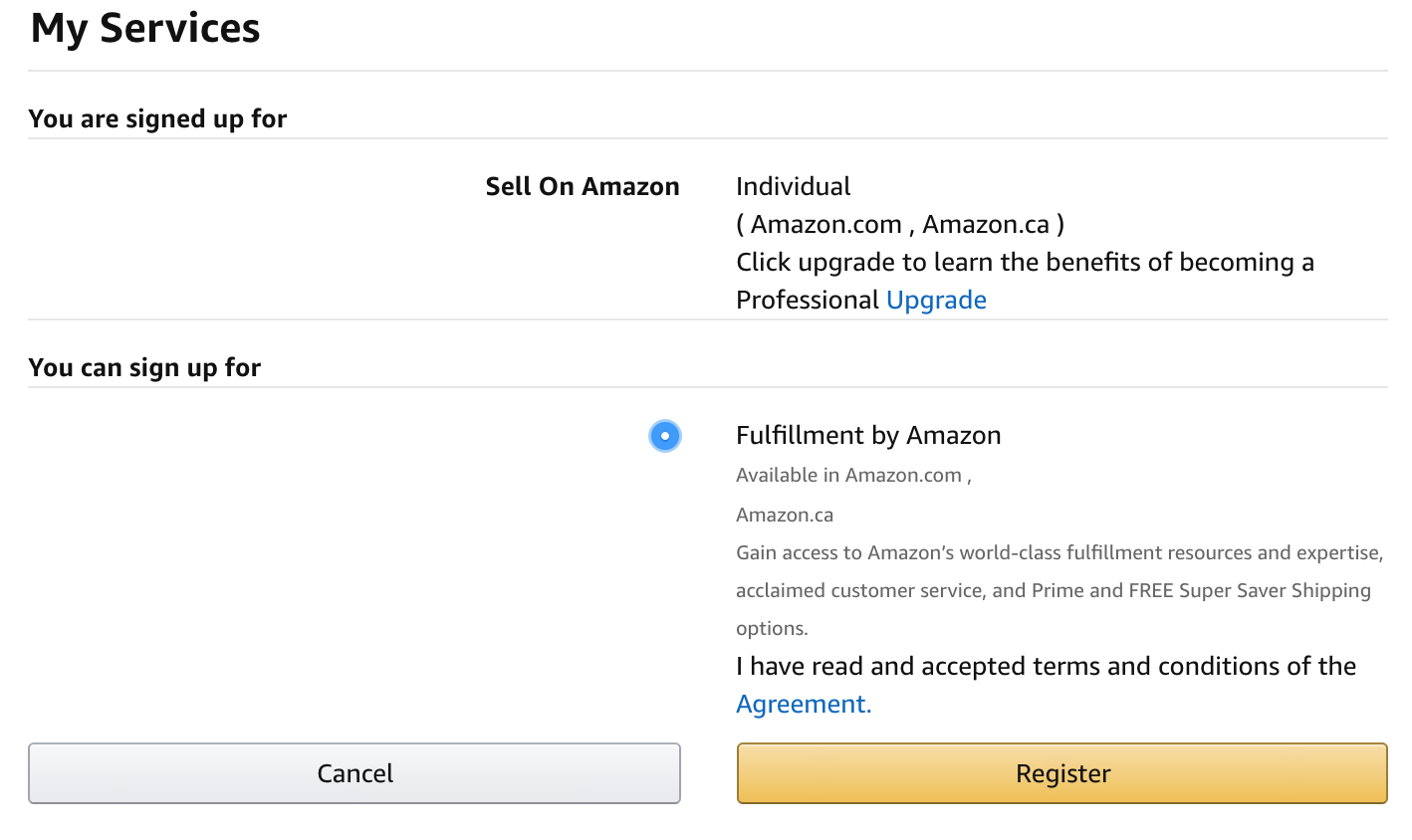This screenshot has height=840, width=1412.
Task: Click the word Professional beside Upgrade
Action: (x=808, y=301)
